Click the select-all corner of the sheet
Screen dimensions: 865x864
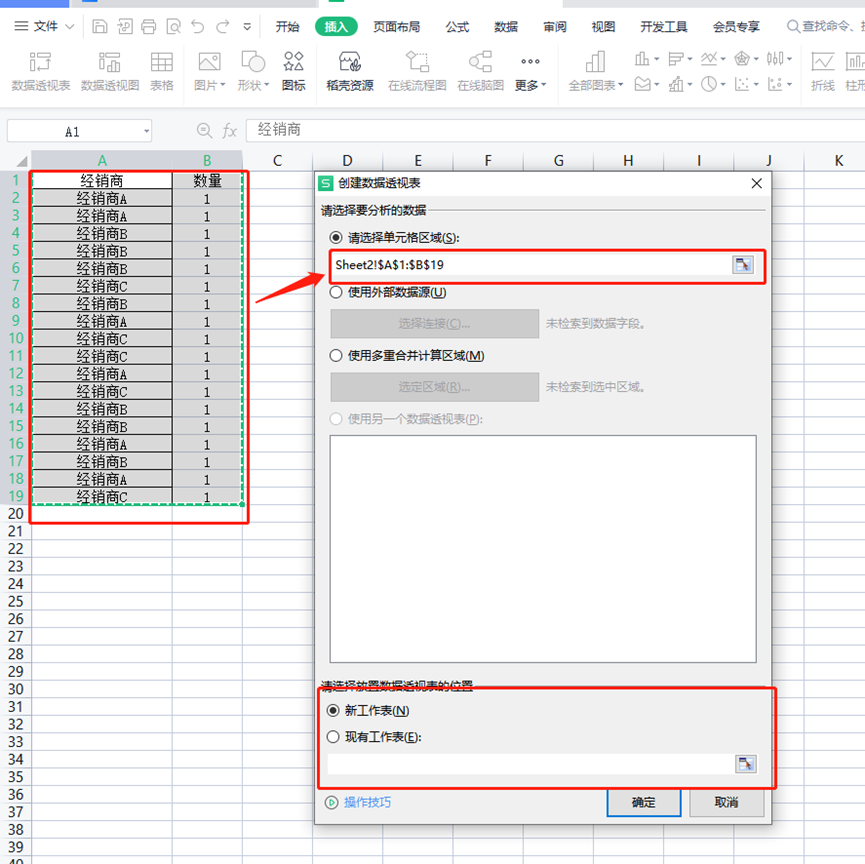tap(21, 161)
